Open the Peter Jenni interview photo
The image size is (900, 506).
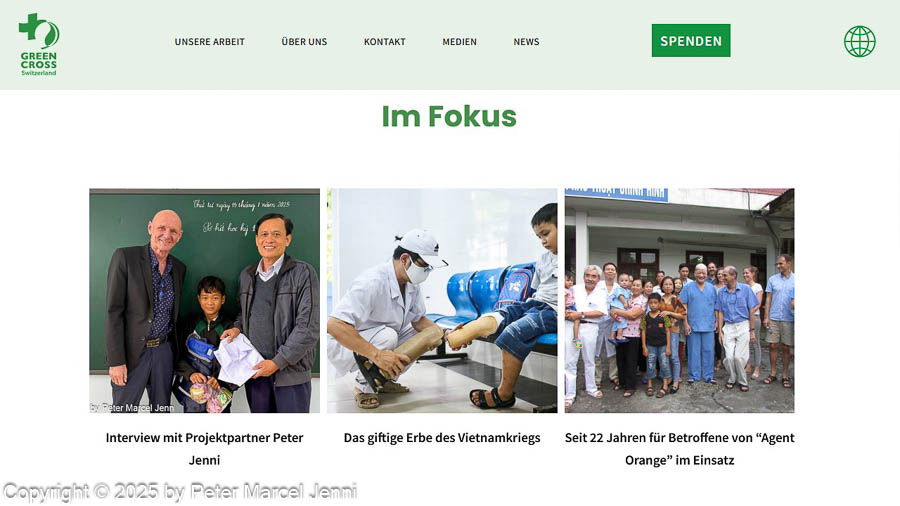pos(204,301)
